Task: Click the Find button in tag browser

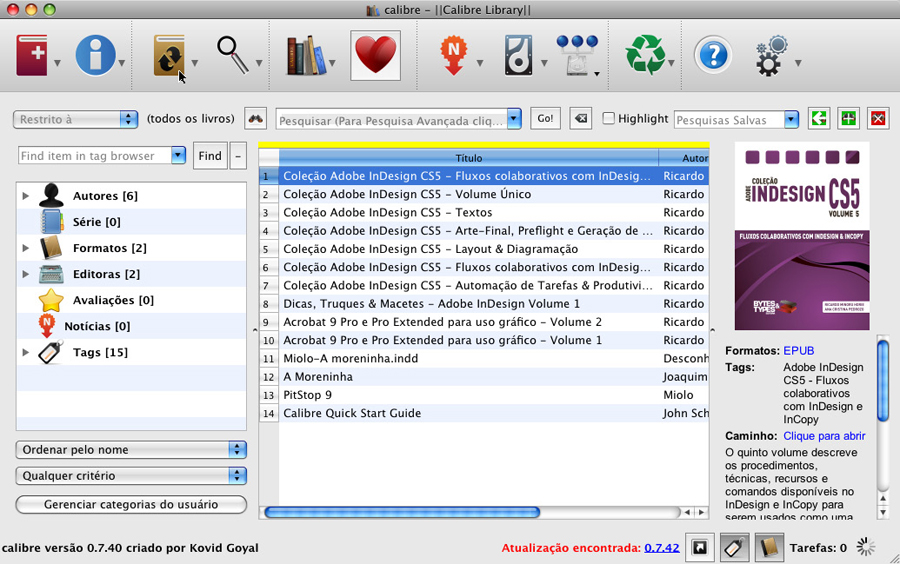Action: pos(210,155)
